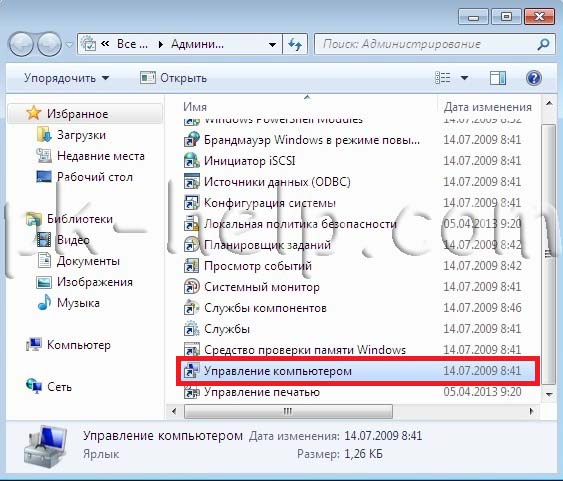Click the Открыть toolbar button

pyautogui.click(x=173, y=78)
